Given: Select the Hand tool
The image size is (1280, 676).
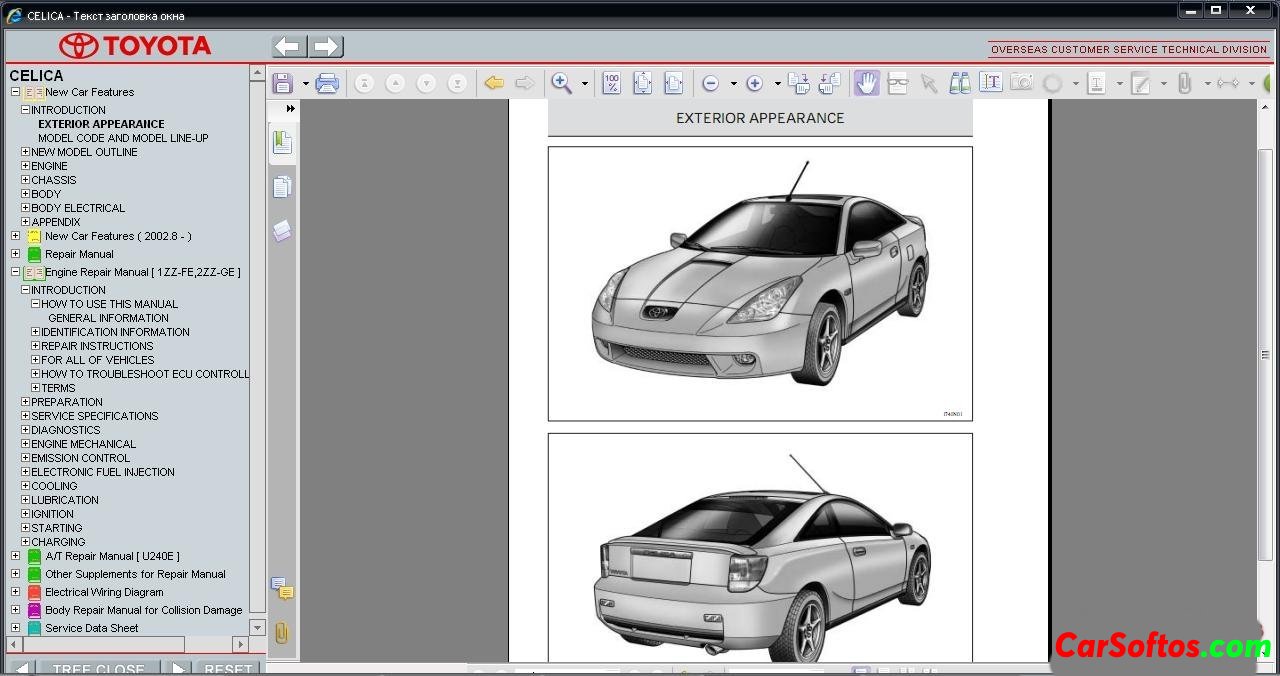Looking at the screenshot, I should tap(867, 84).
